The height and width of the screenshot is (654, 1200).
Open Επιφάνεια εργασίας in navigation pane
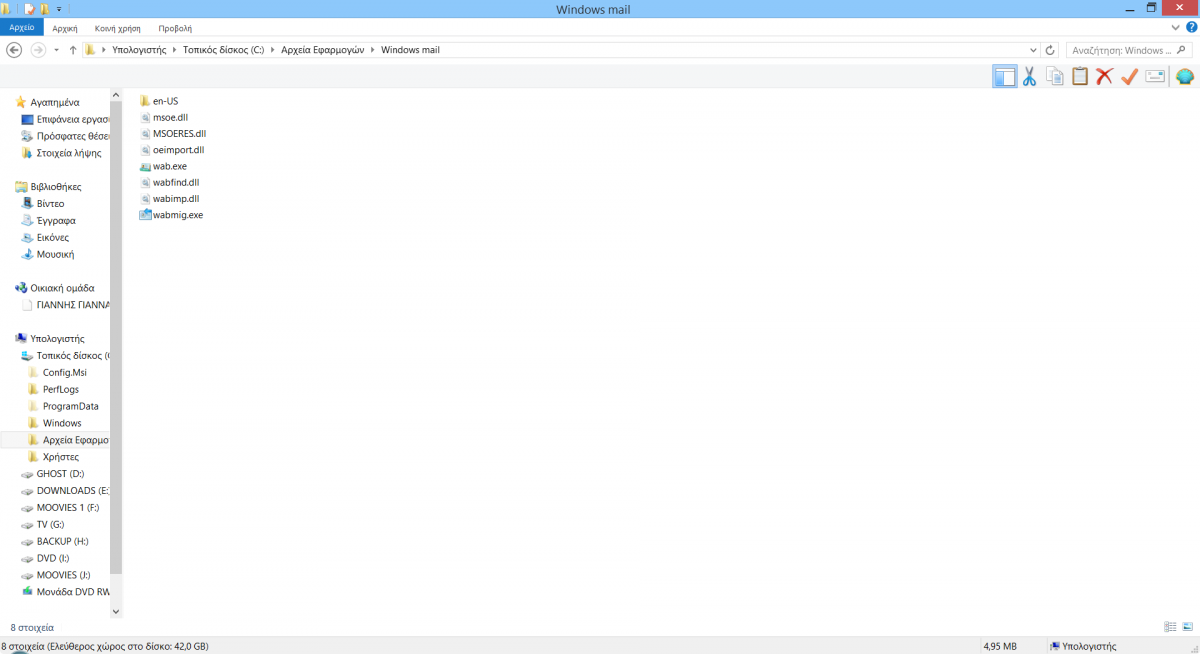tap(65, 119)
